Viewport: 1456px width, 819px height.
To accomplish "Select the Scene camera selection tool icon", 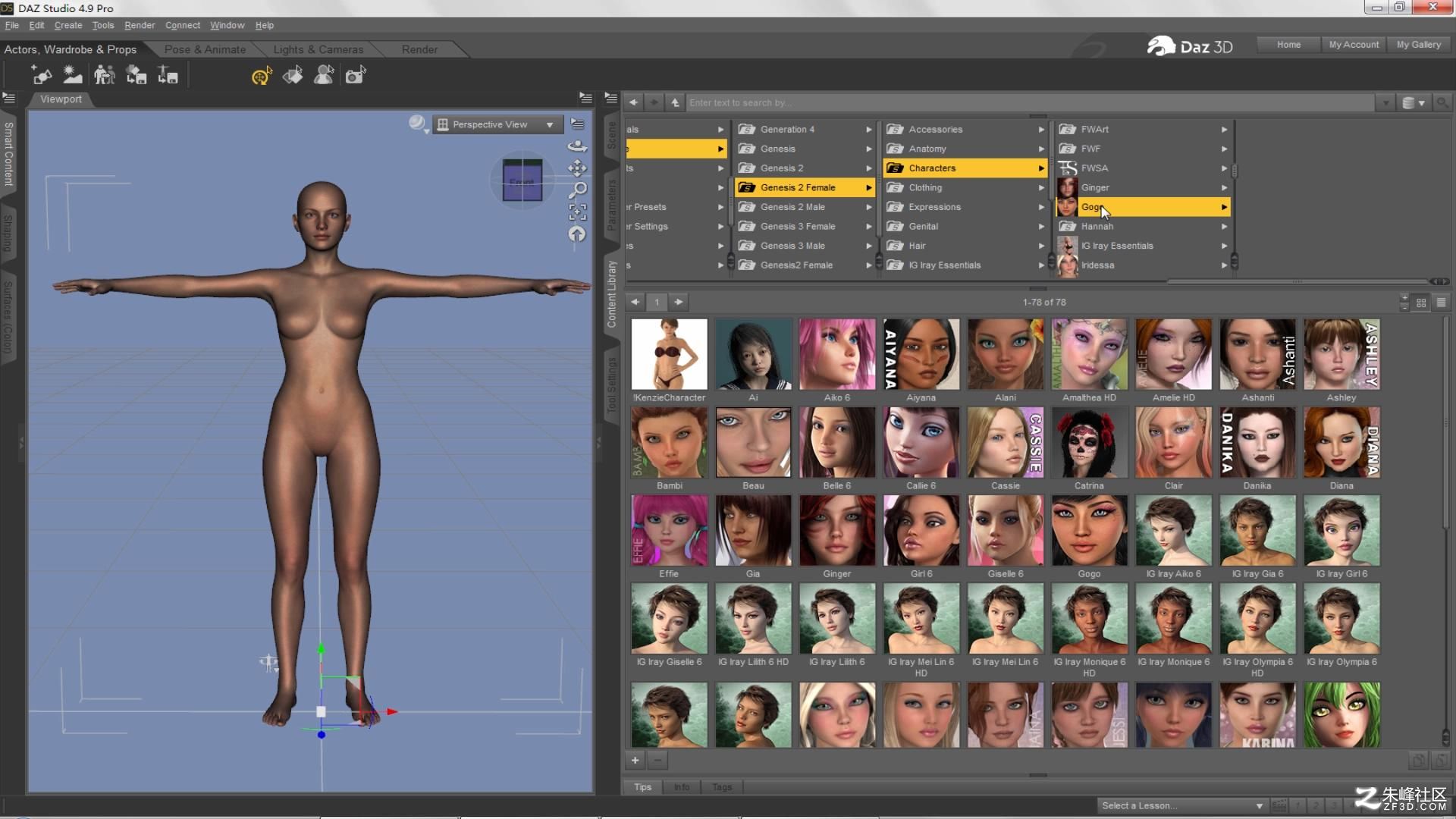I will pyautogui.click(x=356, y=75).
